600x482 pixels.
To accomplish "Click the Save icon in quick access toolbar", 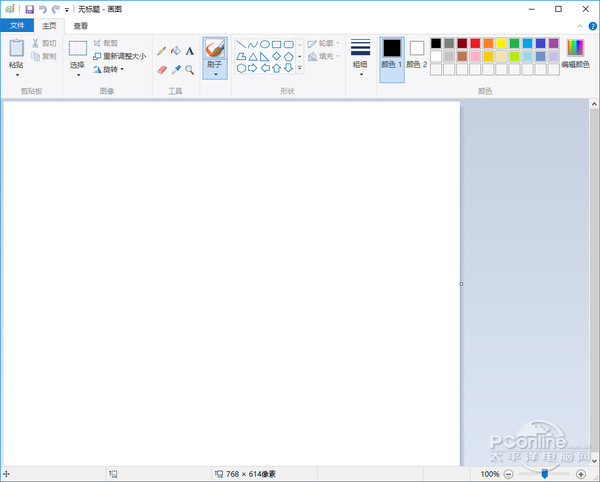I will click(x=30, y=9).
